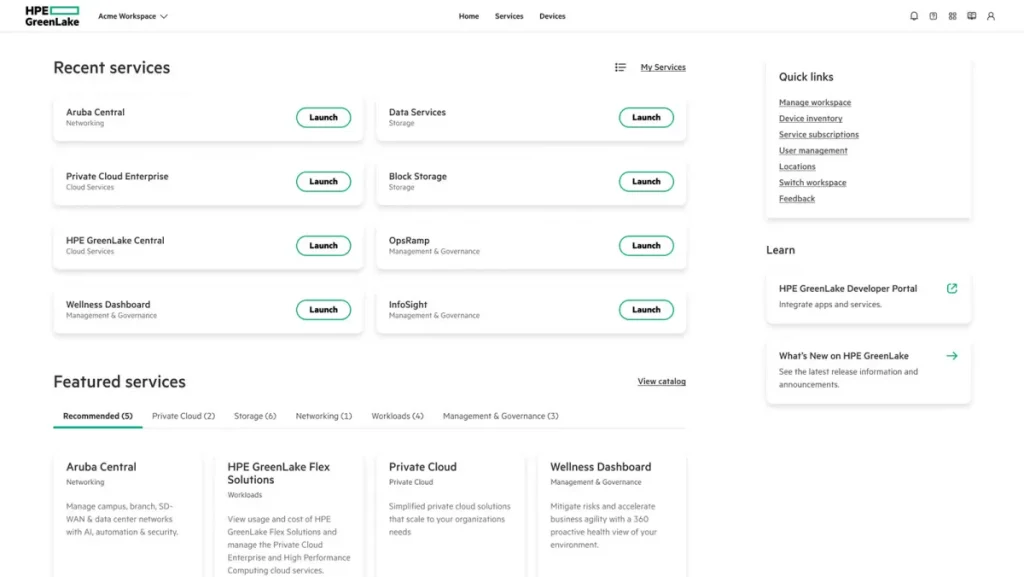The height and width of the screenshot is (577, 1024).
Task: Launch HPE GreenLake Central
Action: pos(323,245)
